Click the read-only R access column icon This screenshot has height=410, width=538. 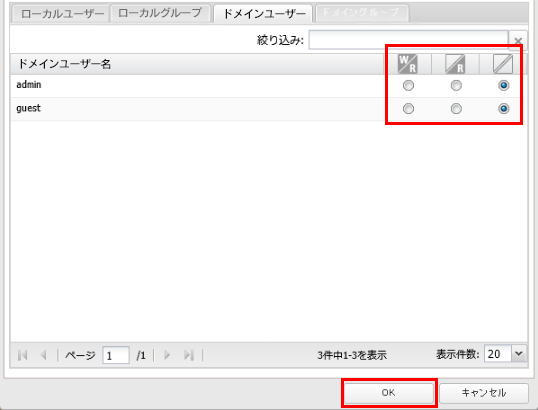(455, 64)
